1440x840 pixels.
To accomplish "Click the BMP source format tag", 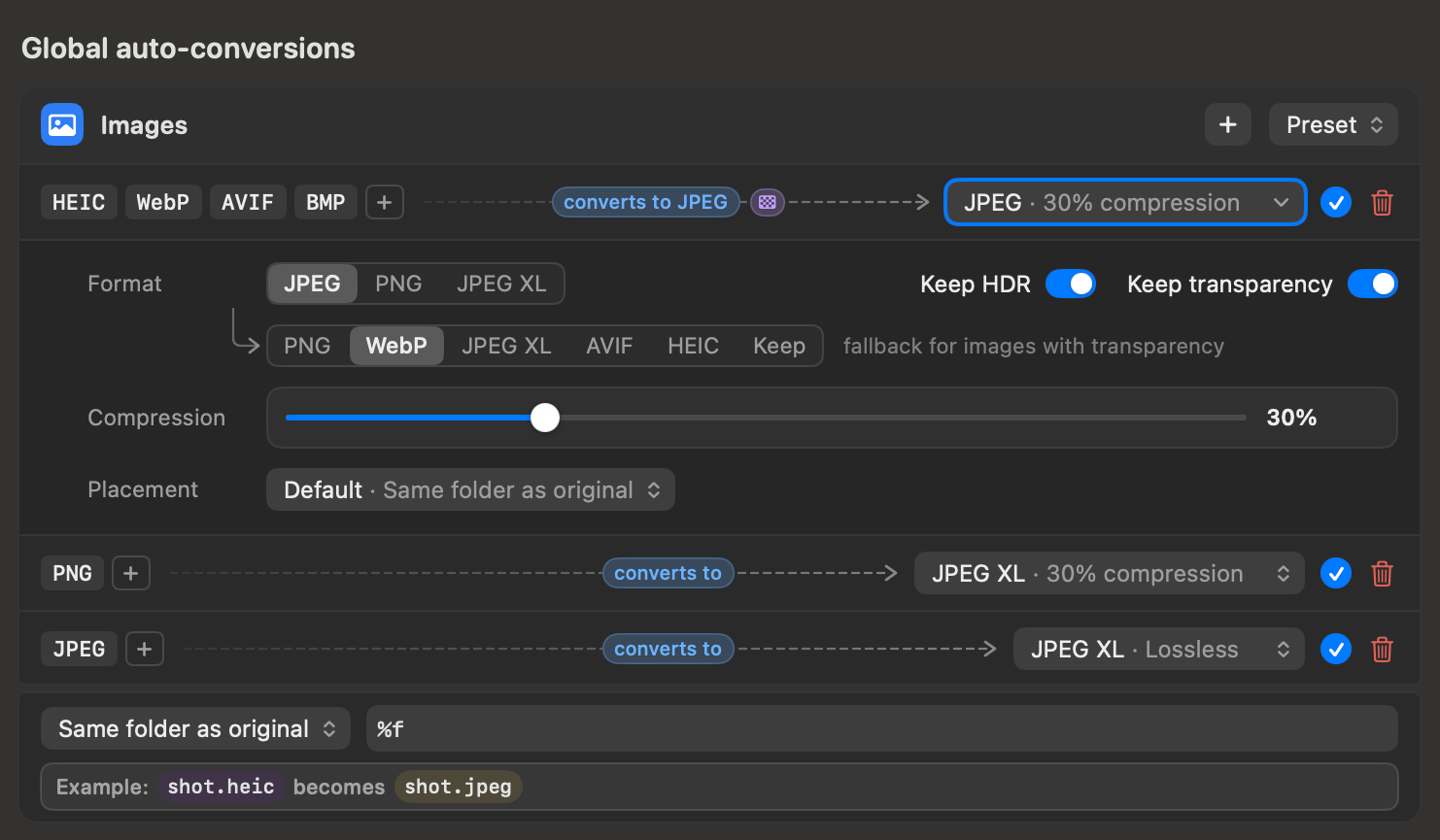I will coord(326,202).
